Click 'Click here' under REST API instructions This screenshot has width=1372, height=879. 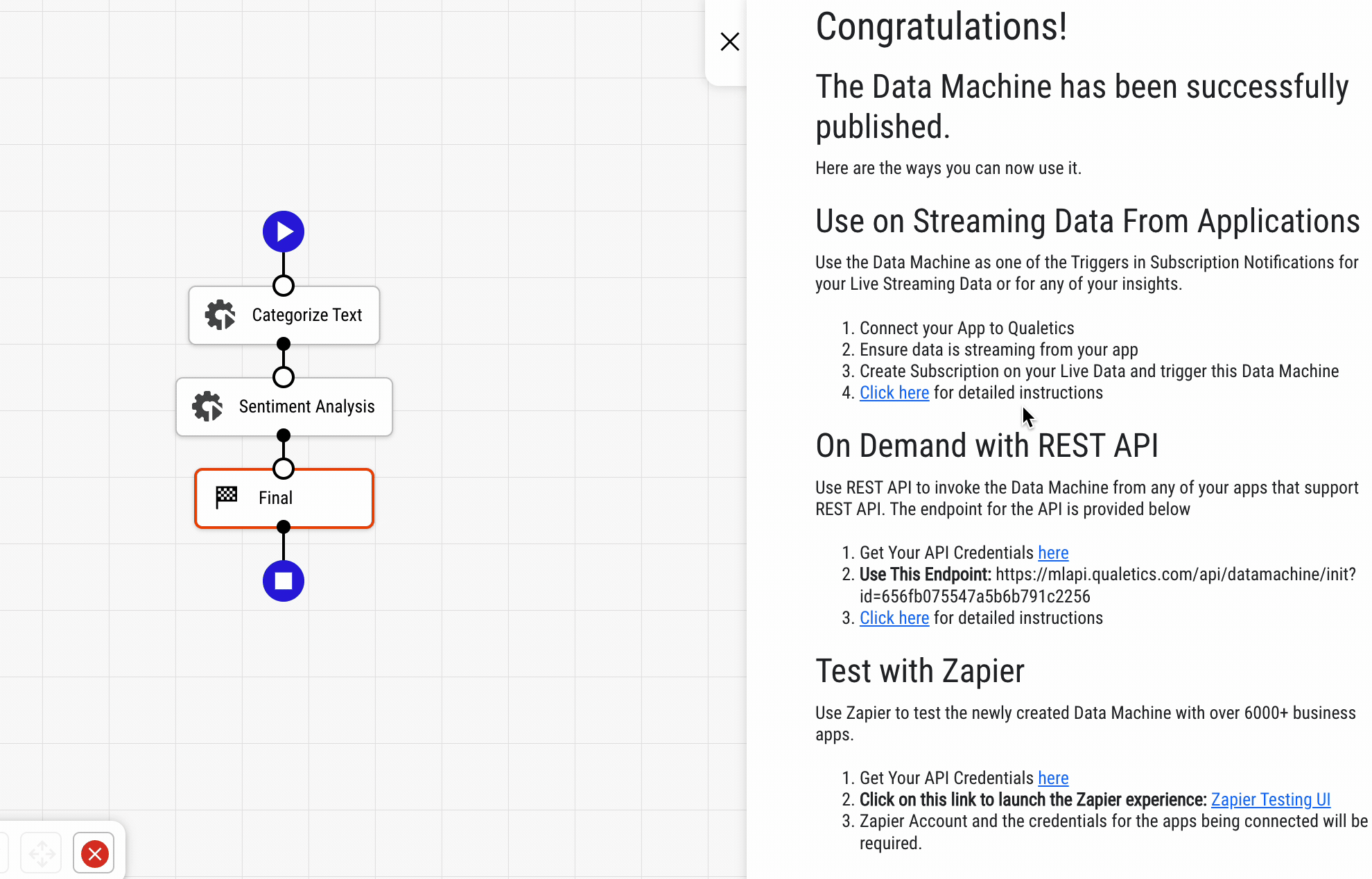(894, 618)
